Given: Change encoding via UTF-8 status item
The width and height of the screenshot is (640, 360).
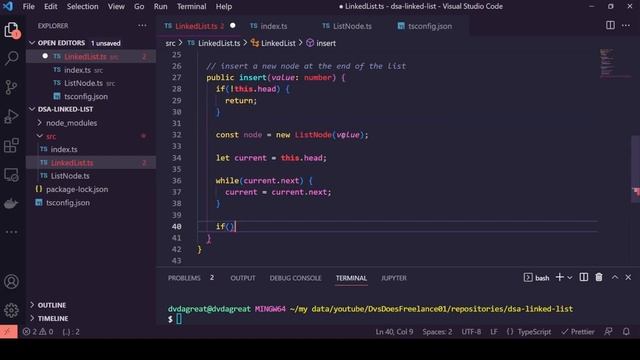Looking at the screenshot, I should pos(471,332).
